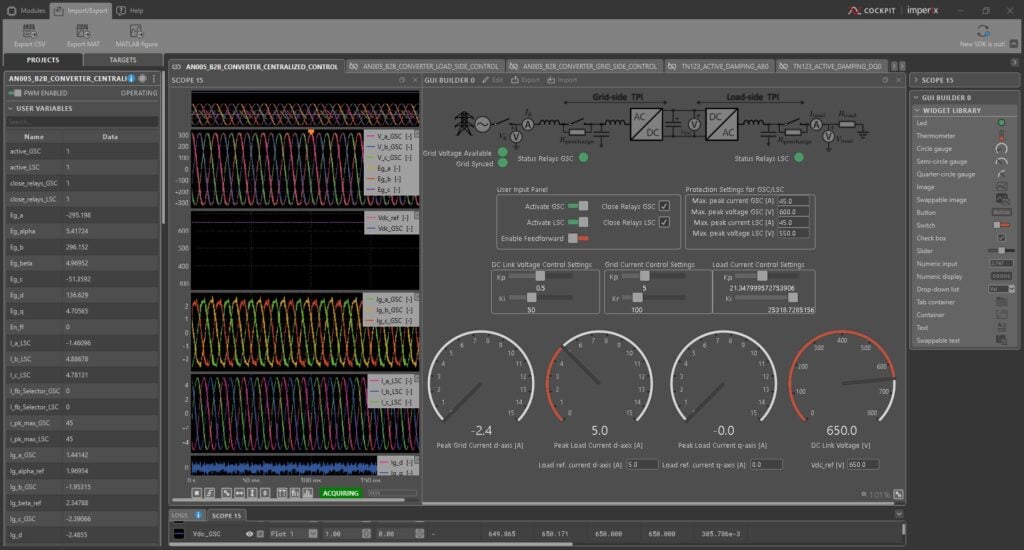Click the Export CSV icon
This screenshot has height=550, width=1024.
[x=29, y=32]
